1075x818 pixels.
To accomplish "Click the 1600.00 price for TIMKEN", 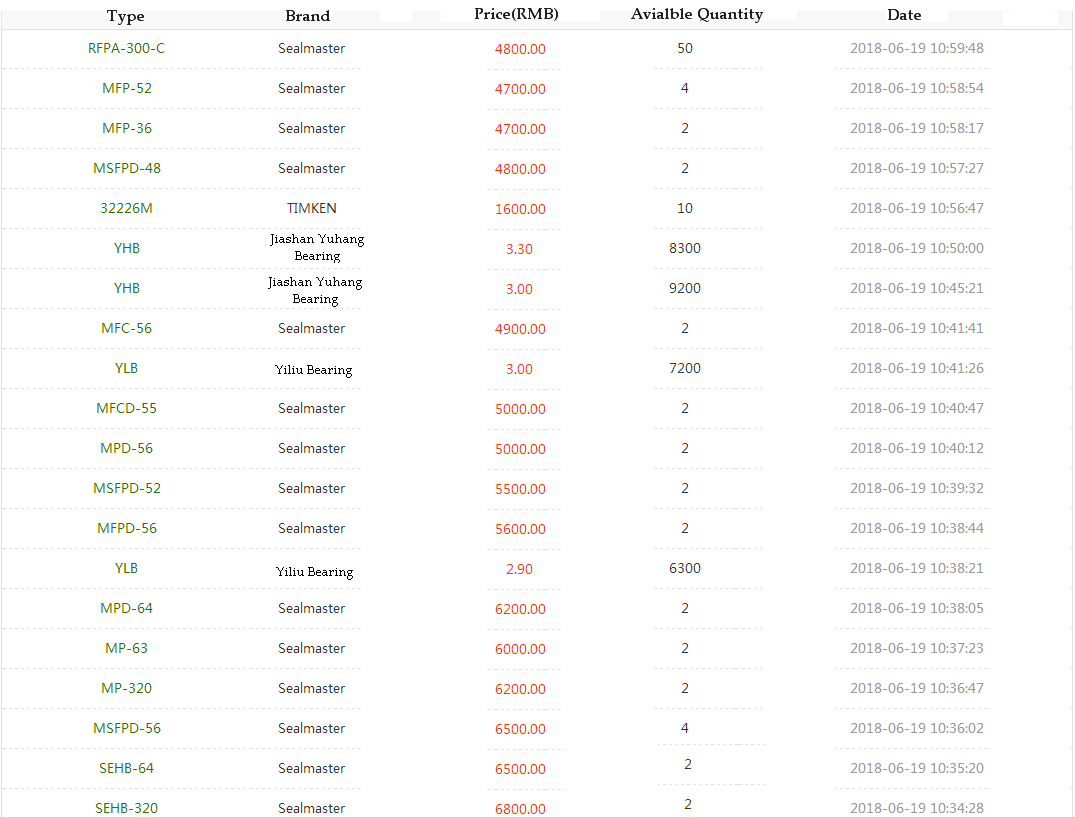I will [520, 209].
